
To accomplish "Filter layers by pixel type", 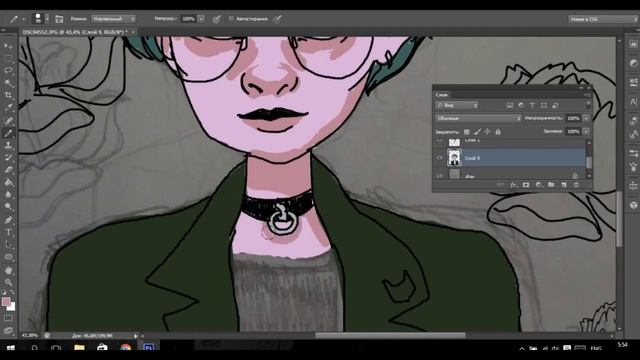I will point(510,105).
